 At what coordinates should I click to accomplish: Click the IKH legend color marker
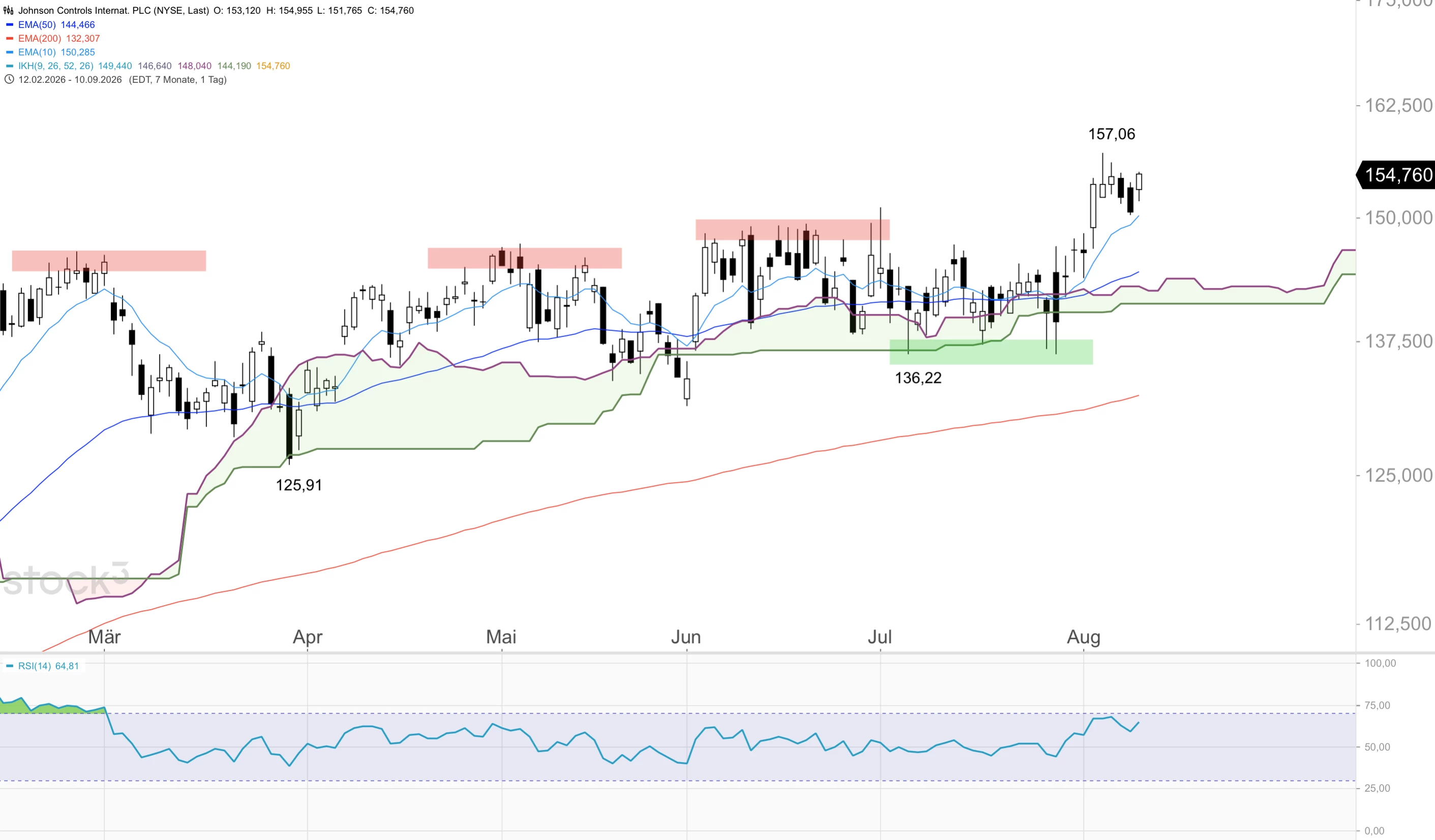coord(10,66)
